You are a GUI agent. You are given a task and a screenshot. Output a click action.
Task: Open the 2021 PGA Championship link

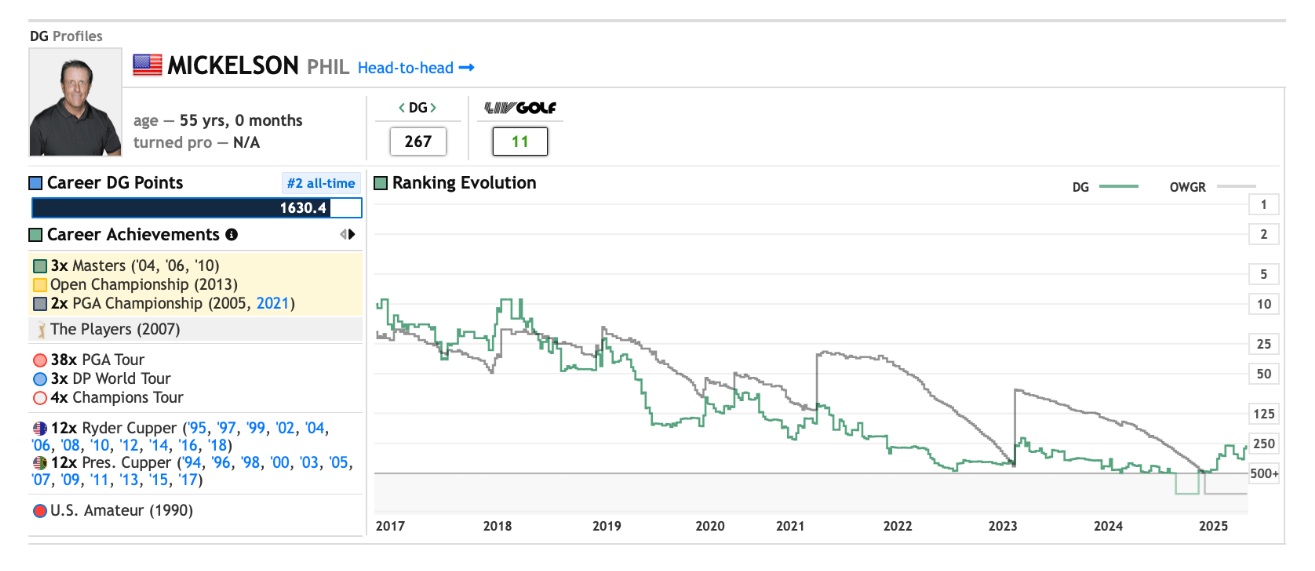(273, 304)
